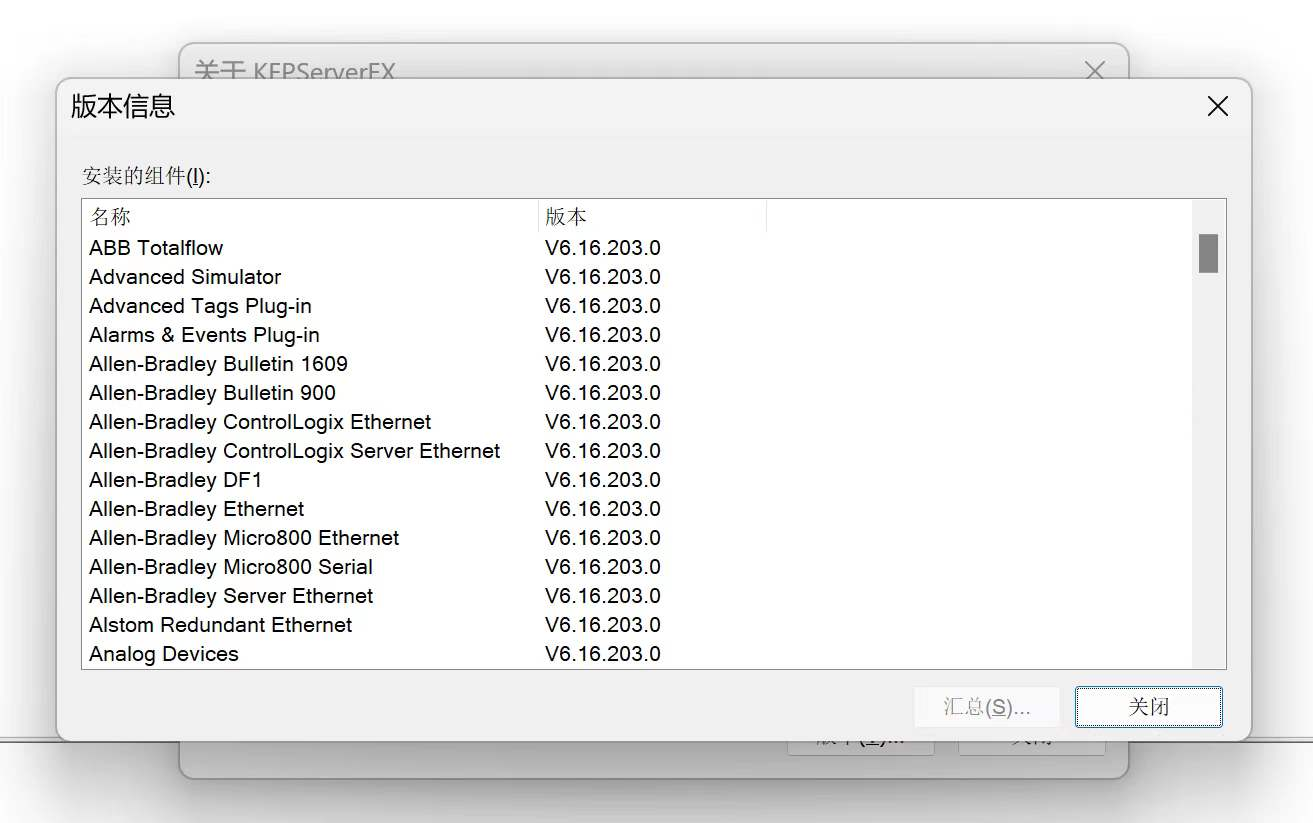Click the 版本 column header

click(x=566, y=217)
